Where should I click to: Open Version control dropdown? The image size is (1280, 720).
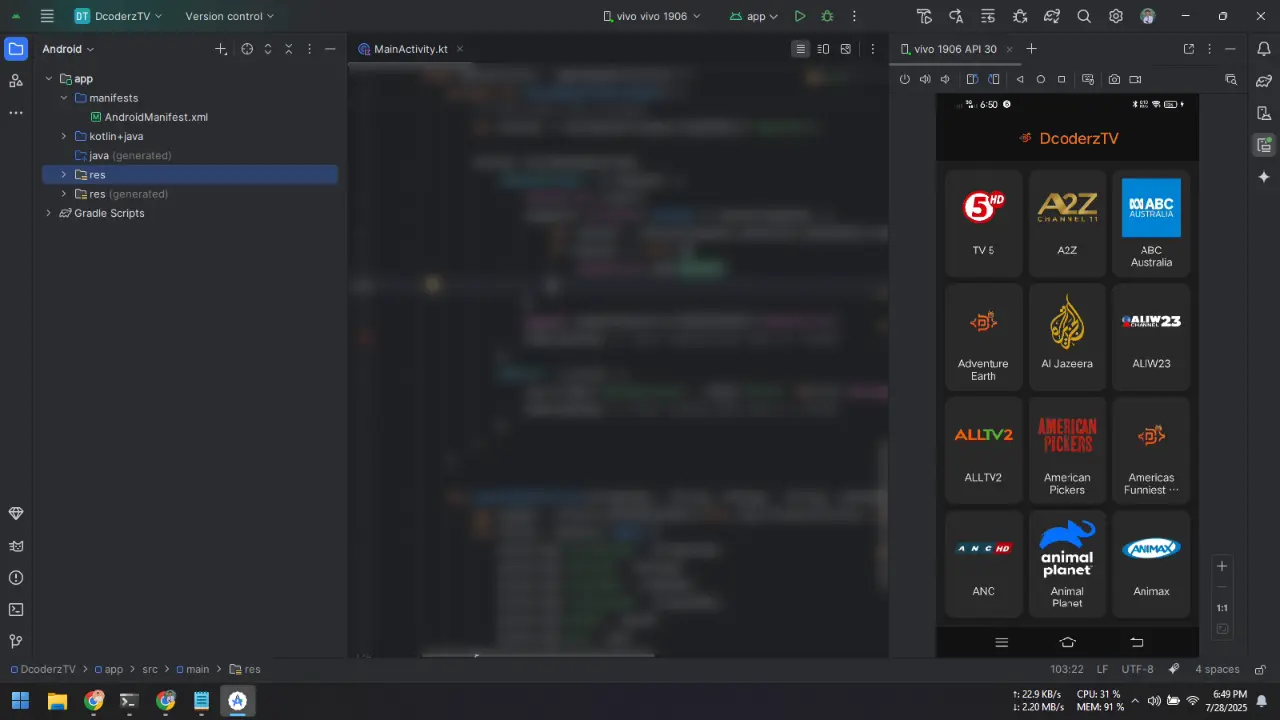click(229, 16)
